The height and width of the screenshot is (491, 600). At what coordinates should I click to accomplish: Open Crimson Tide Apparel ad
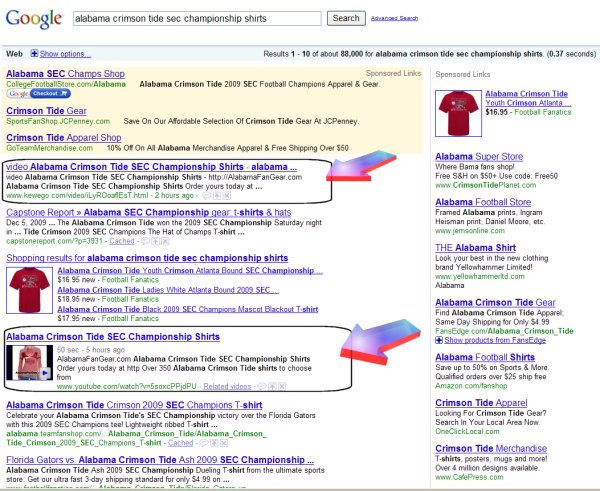(481, 403)
